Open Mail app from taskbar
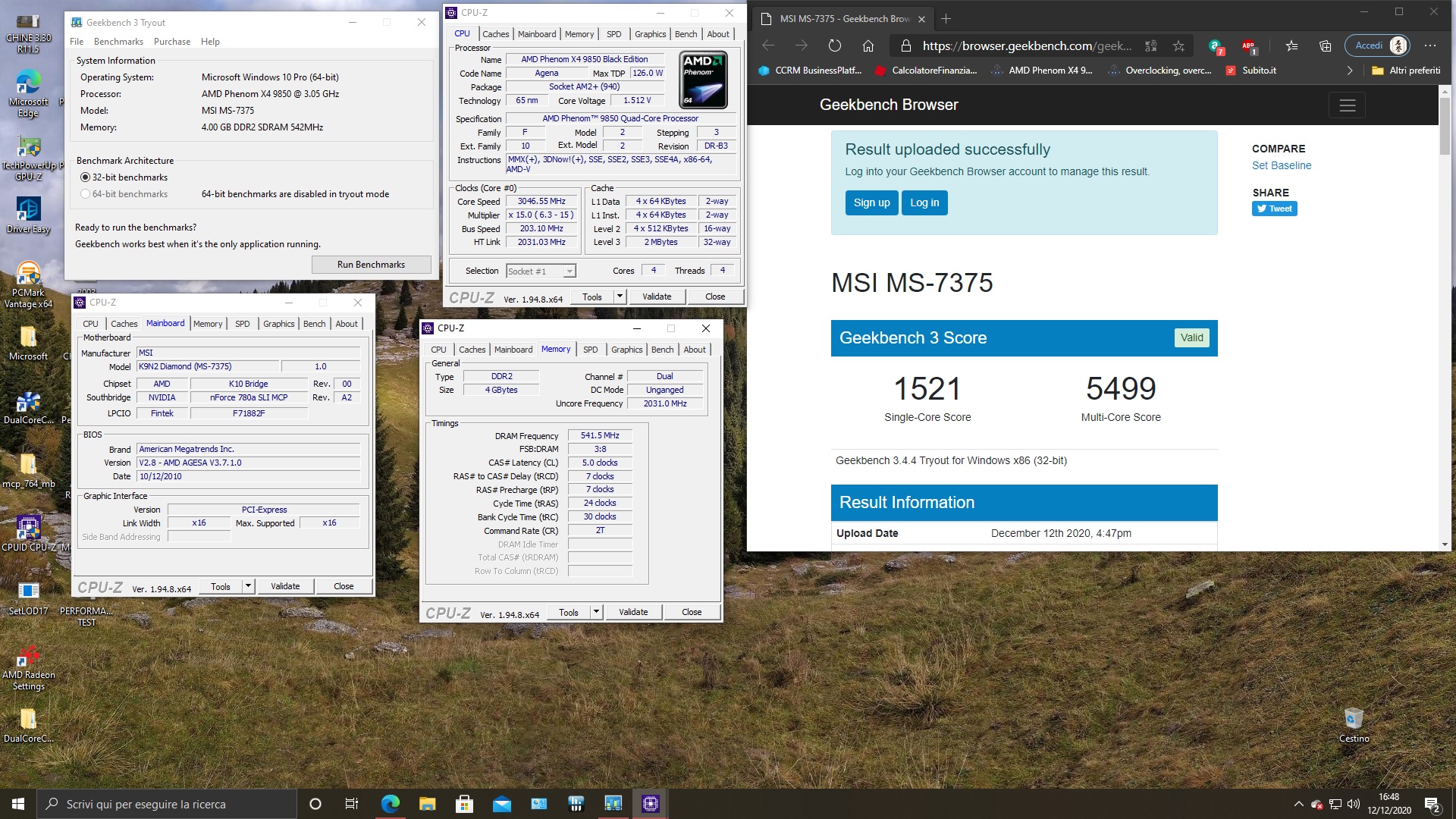The width and height of the screenshot is (1456, 819). (501, 804)
